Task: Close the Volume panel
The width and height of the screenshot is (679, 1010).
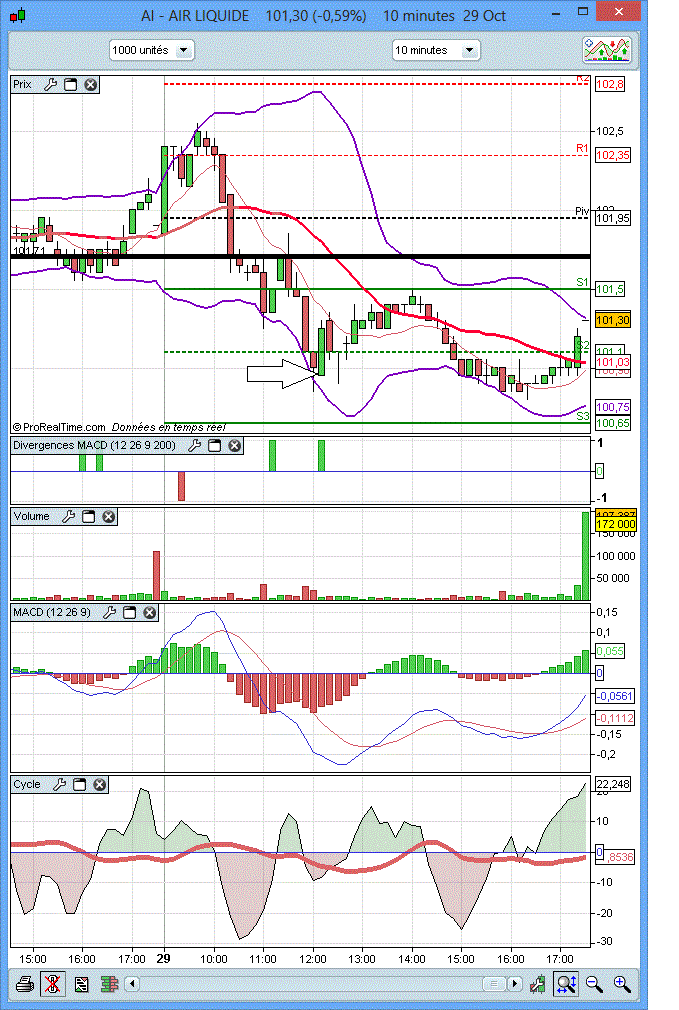Action: click(109, 517)
